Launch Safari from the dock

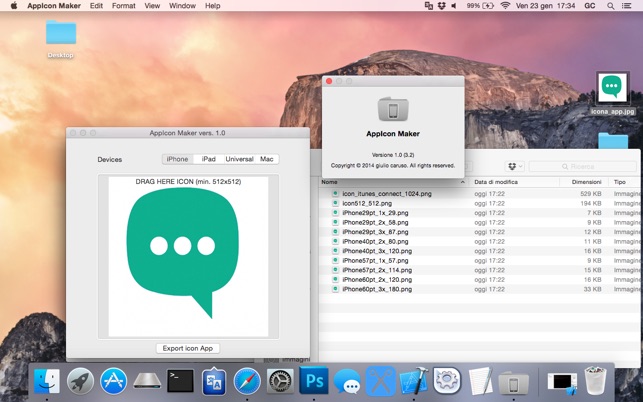[x=247, y=381]
